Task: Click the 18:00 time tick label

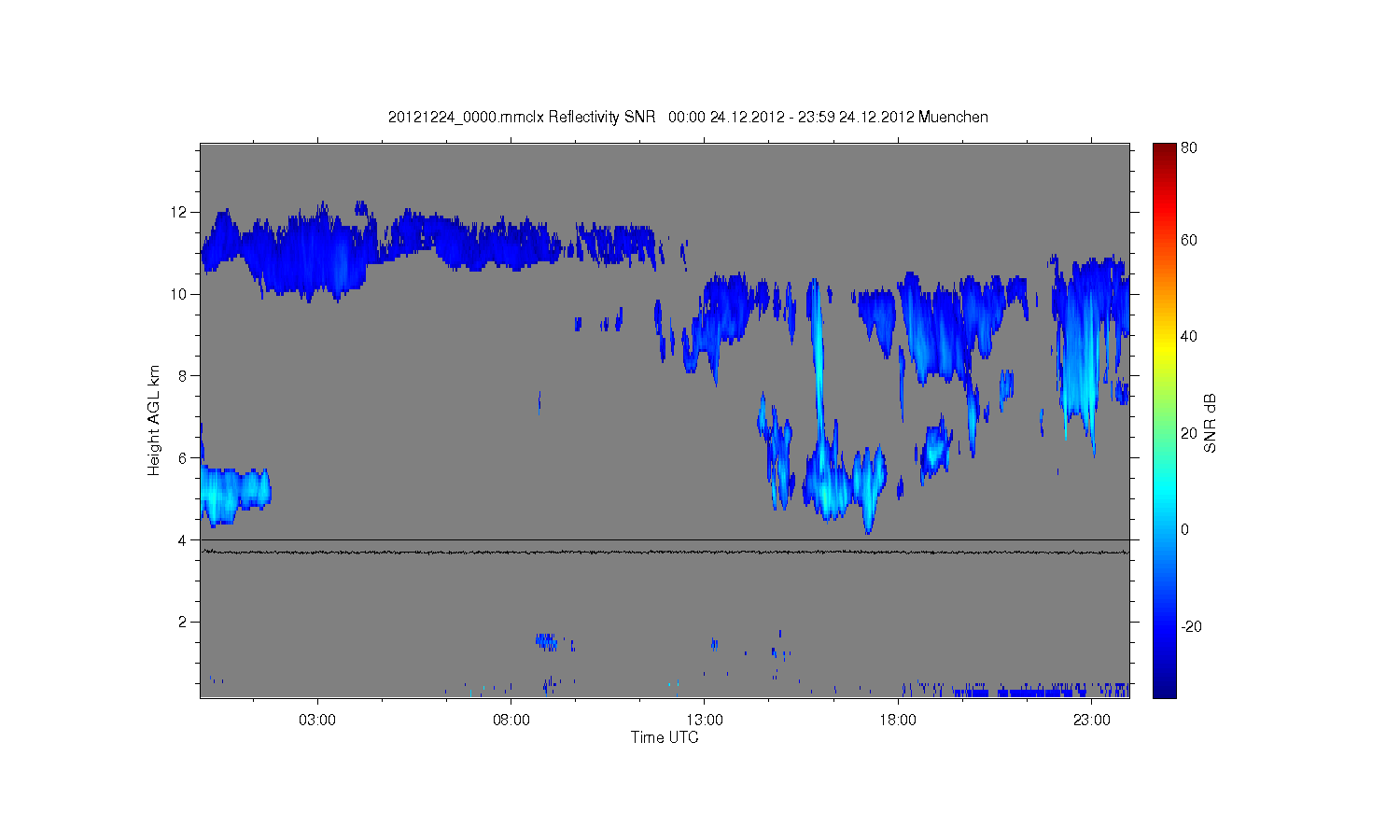Action: [x=899, y=721]
